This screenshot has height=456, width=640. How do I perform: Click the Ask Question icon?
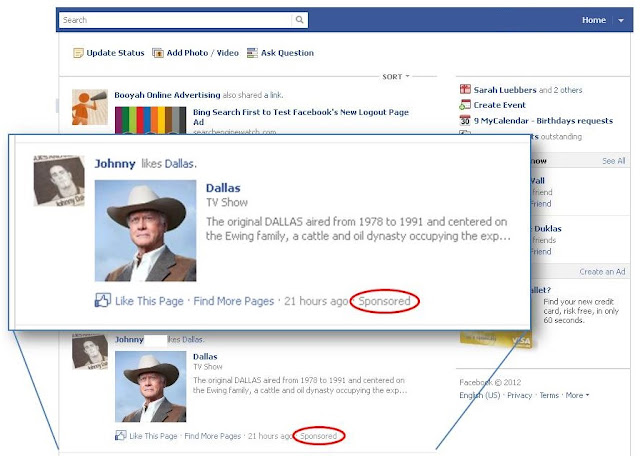pyautogui.click(x=252, y=53)
